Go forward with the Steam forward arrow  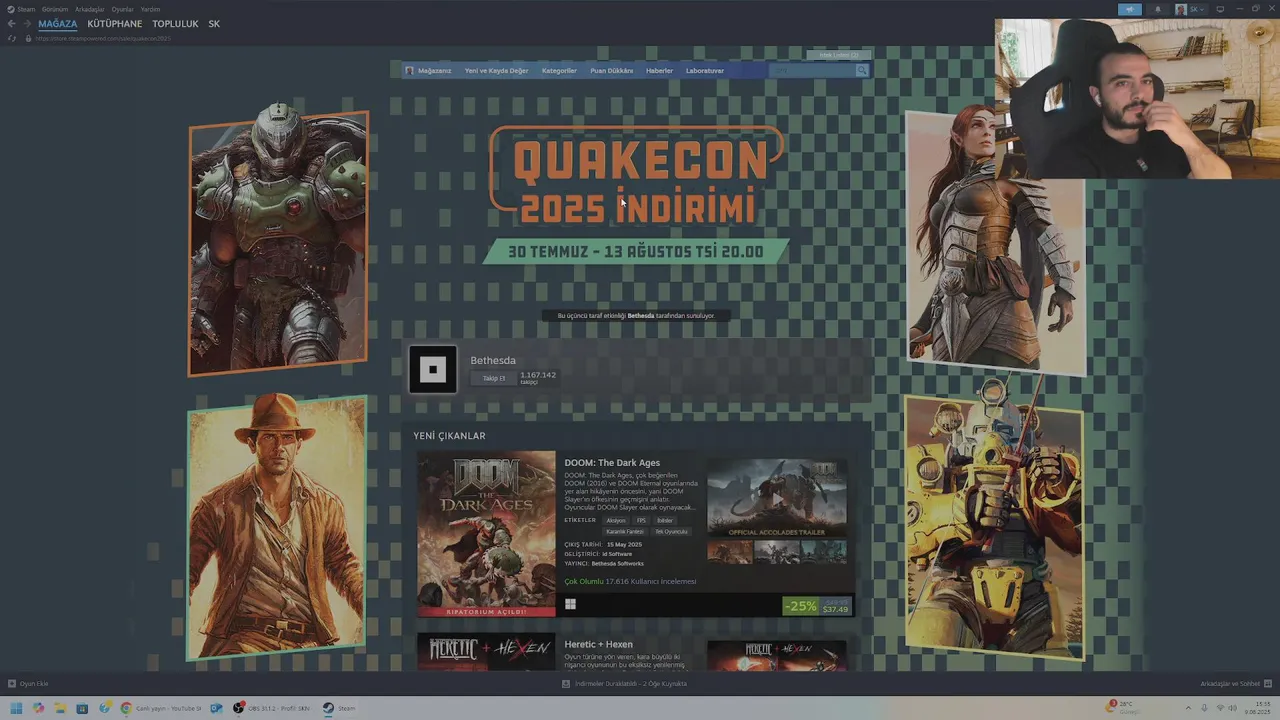(x=27, y=24)
